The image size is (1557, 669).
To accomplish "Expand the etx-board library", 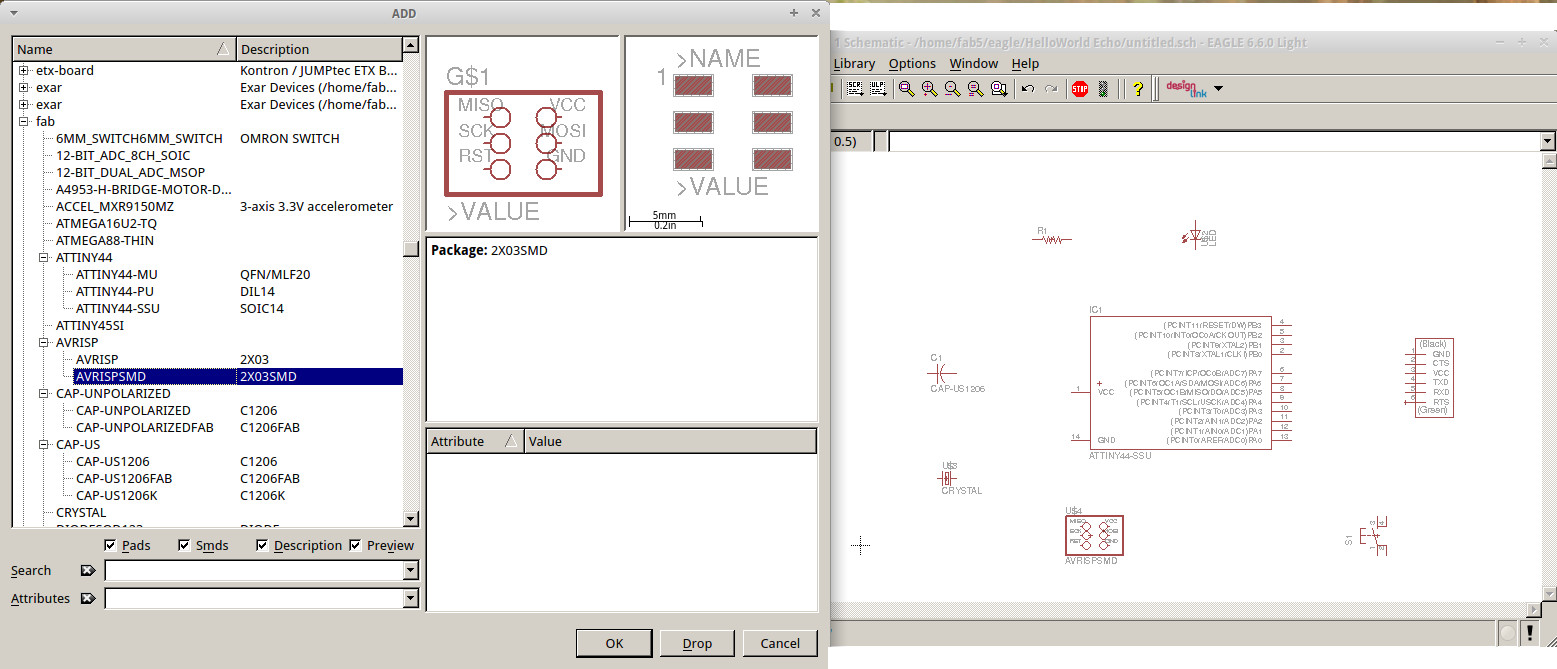I will tap(24, 71).
